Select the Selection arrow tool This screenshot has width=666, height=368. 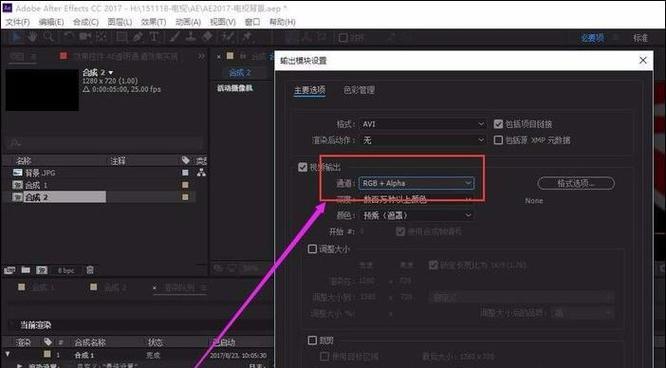coord(16,37)
